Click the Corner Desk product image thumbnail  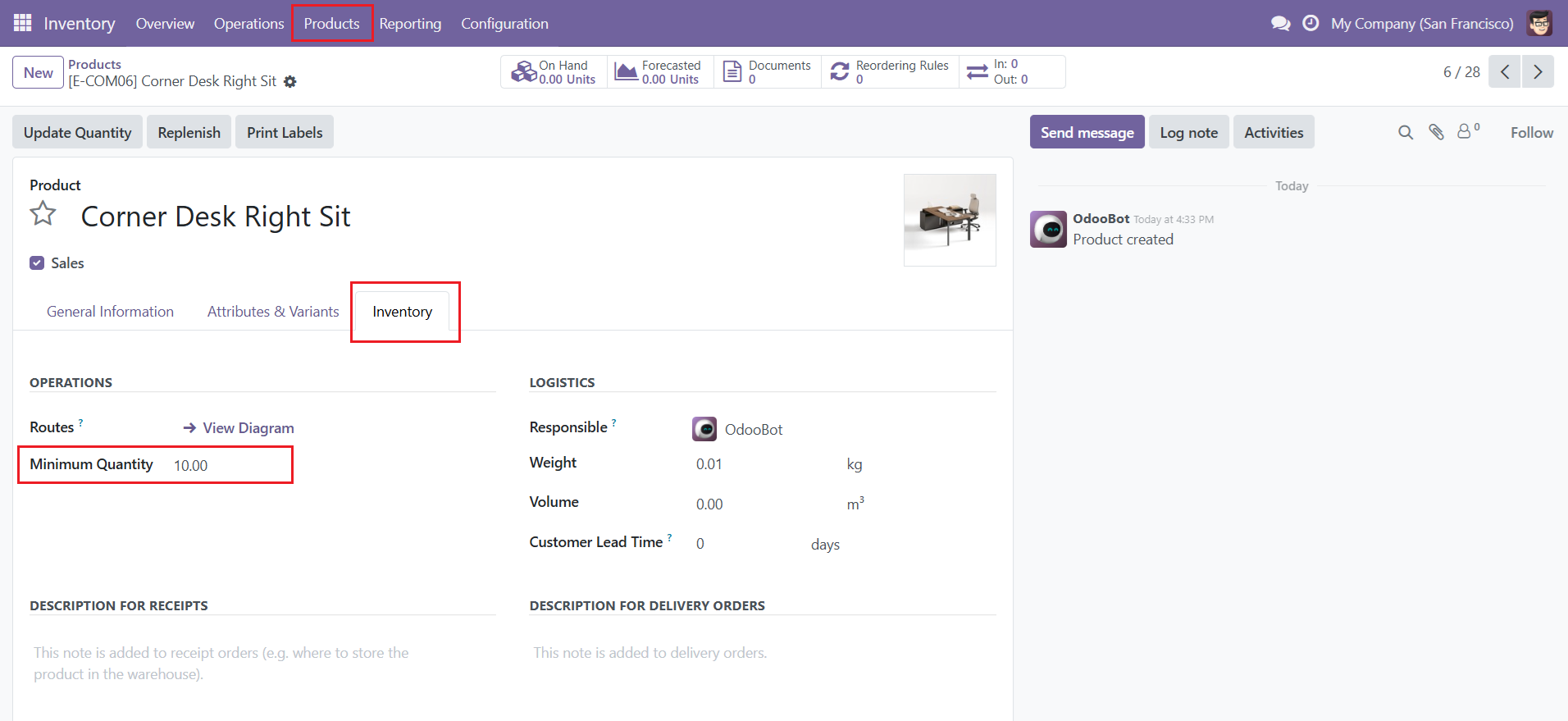(x=950, y=220)
